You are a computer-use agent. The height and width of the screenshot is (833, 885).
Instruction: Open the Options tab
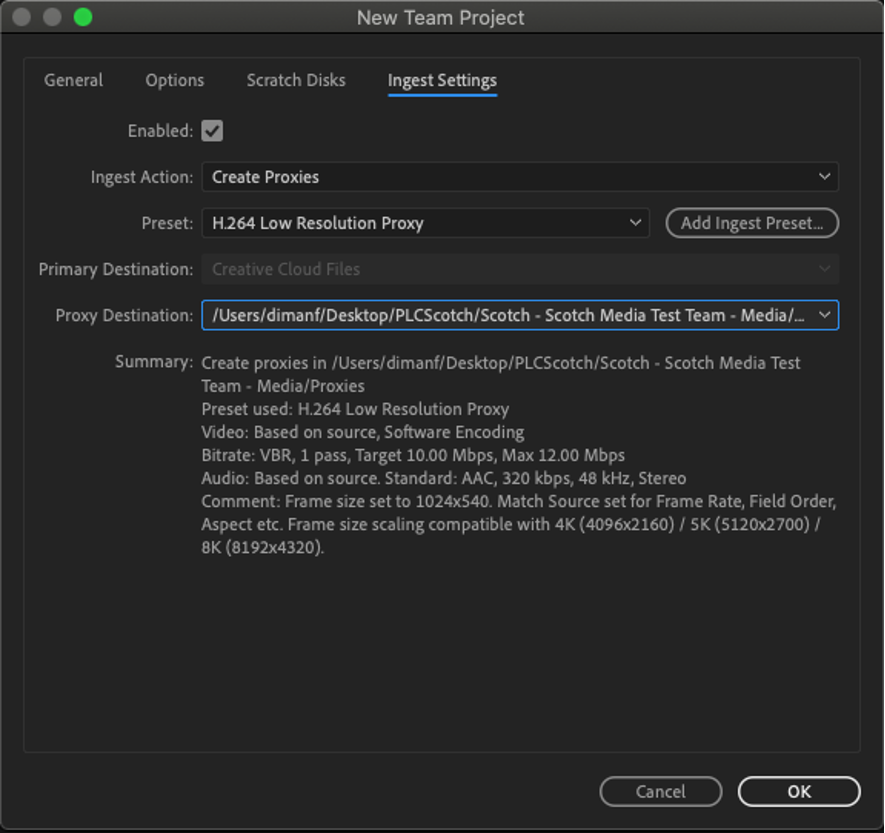click(174, 80)
